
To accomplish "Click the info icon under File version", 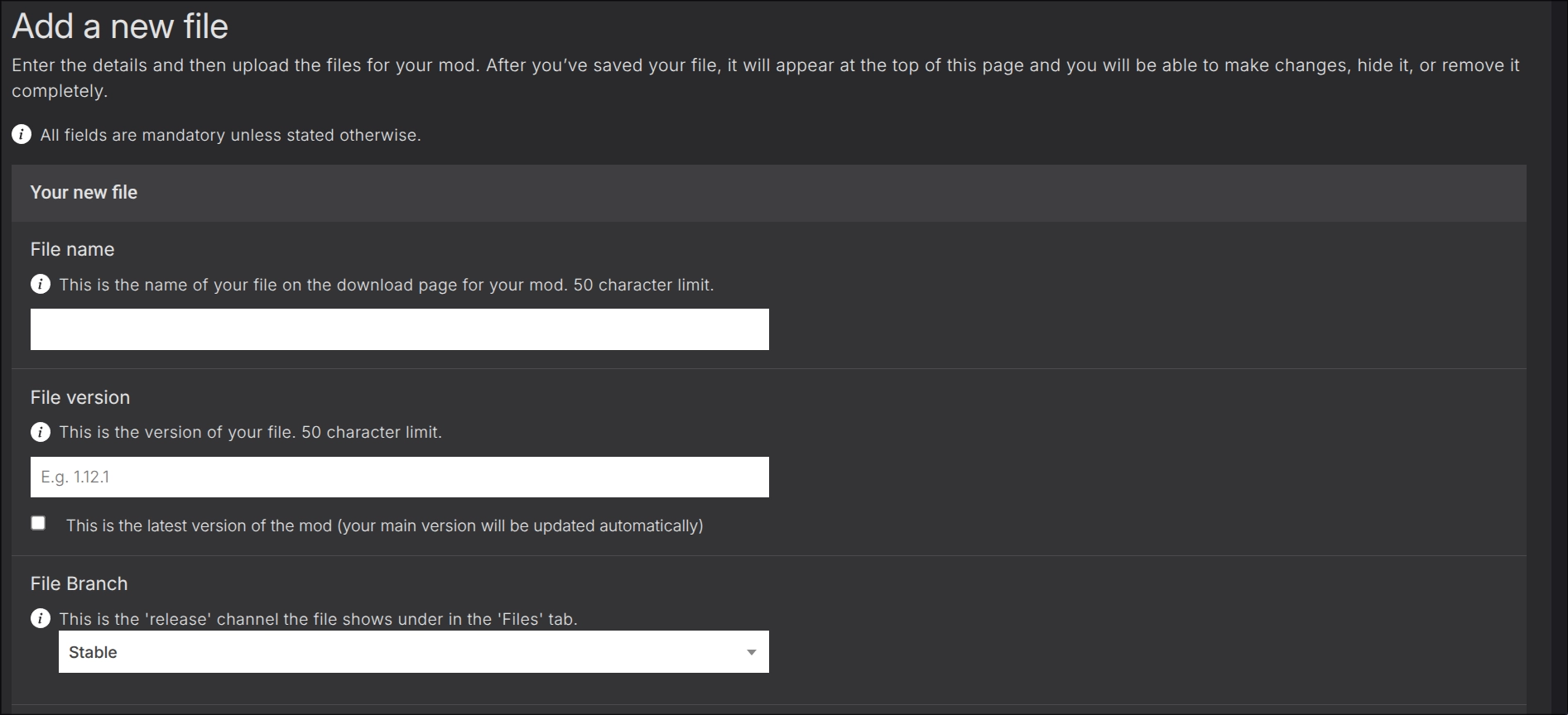I will (x=41, y=432).
